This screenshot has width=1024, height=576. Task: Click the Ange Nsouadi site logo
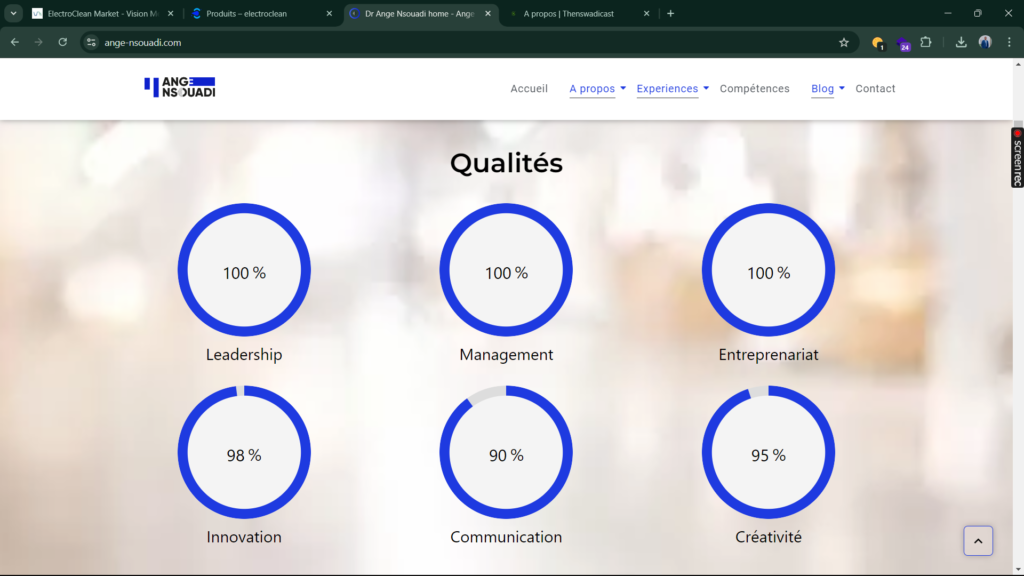coord(180,87)
